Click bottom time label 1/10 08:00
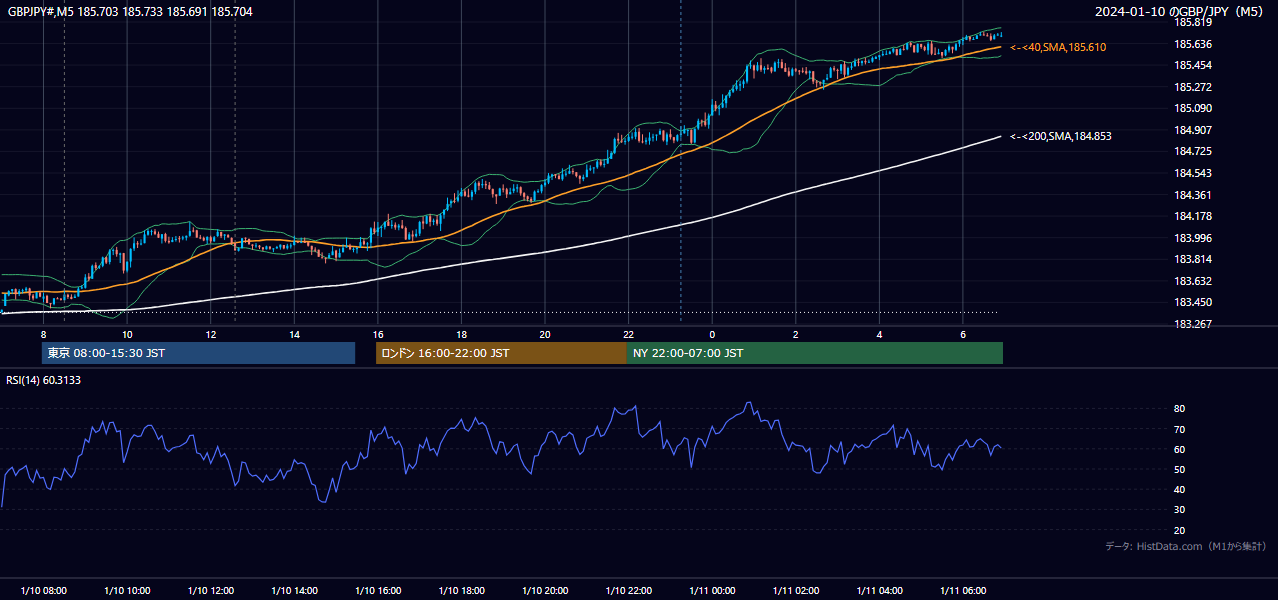Viewport: 1278px width, 600px height. coord(43,591)
